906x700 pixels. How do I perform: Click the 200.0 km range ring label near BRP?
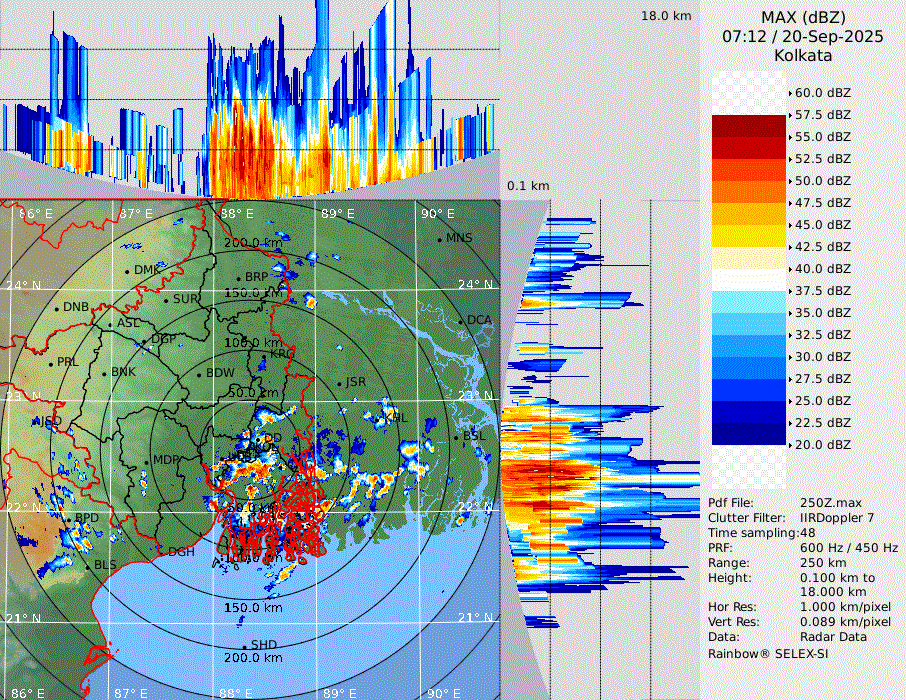(x=252, y=243)
